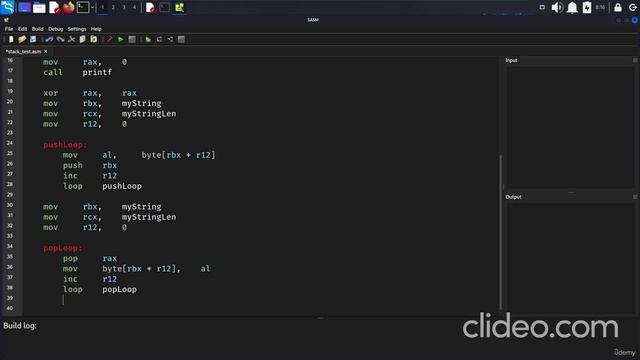Open the volume control in the tray
The width and height of the screenshot is (640, 360).
(557, 7)
